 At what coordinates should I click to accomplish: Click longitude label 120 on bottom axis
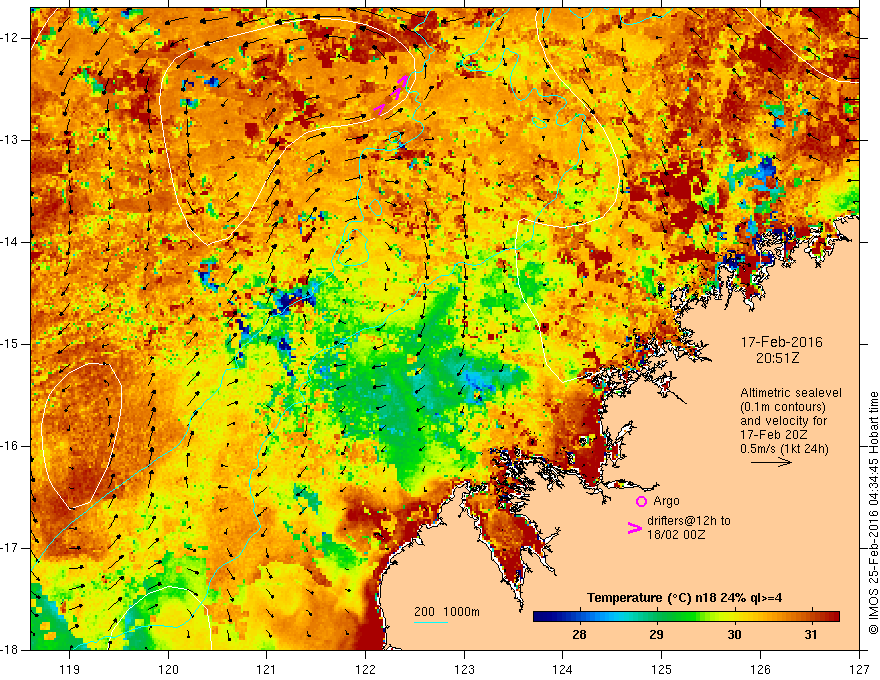[x=168, y=669]
